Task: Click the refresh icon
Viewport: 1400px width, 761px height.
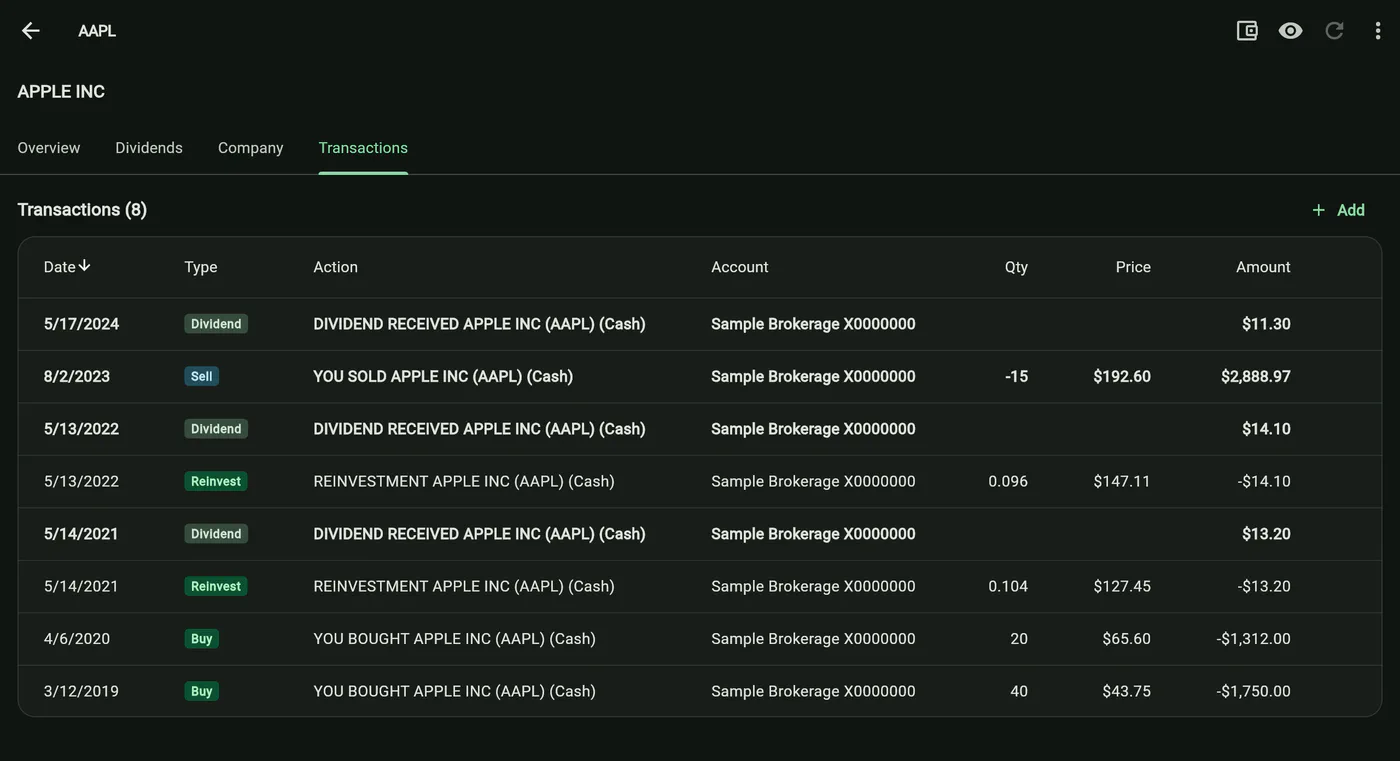Action: (x=1334, y=31)
